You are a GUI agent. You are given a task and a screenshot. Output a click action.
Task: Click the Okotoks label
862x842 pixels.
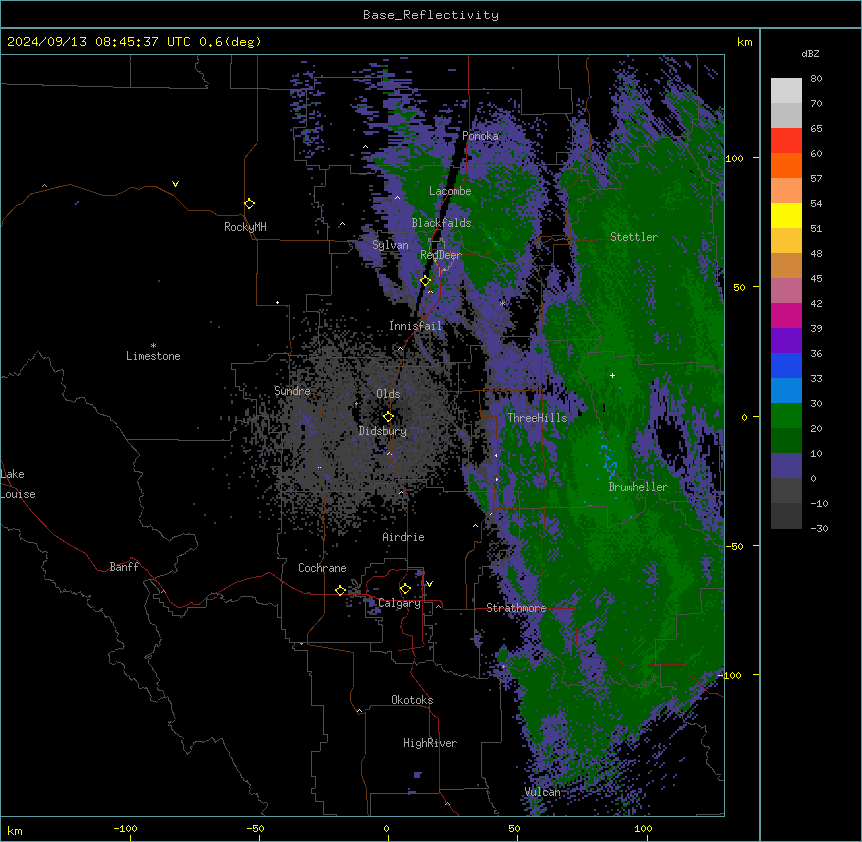click(412, 700)
